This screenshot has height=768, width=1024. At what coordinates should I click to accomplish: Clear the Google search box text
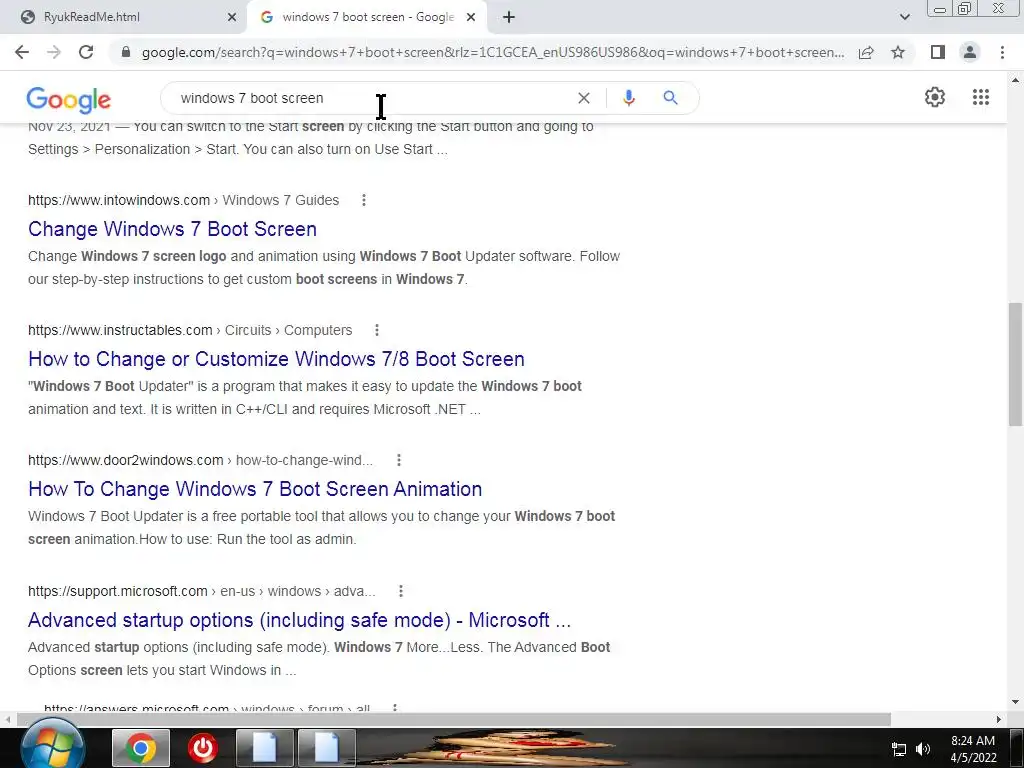[584, 98]
